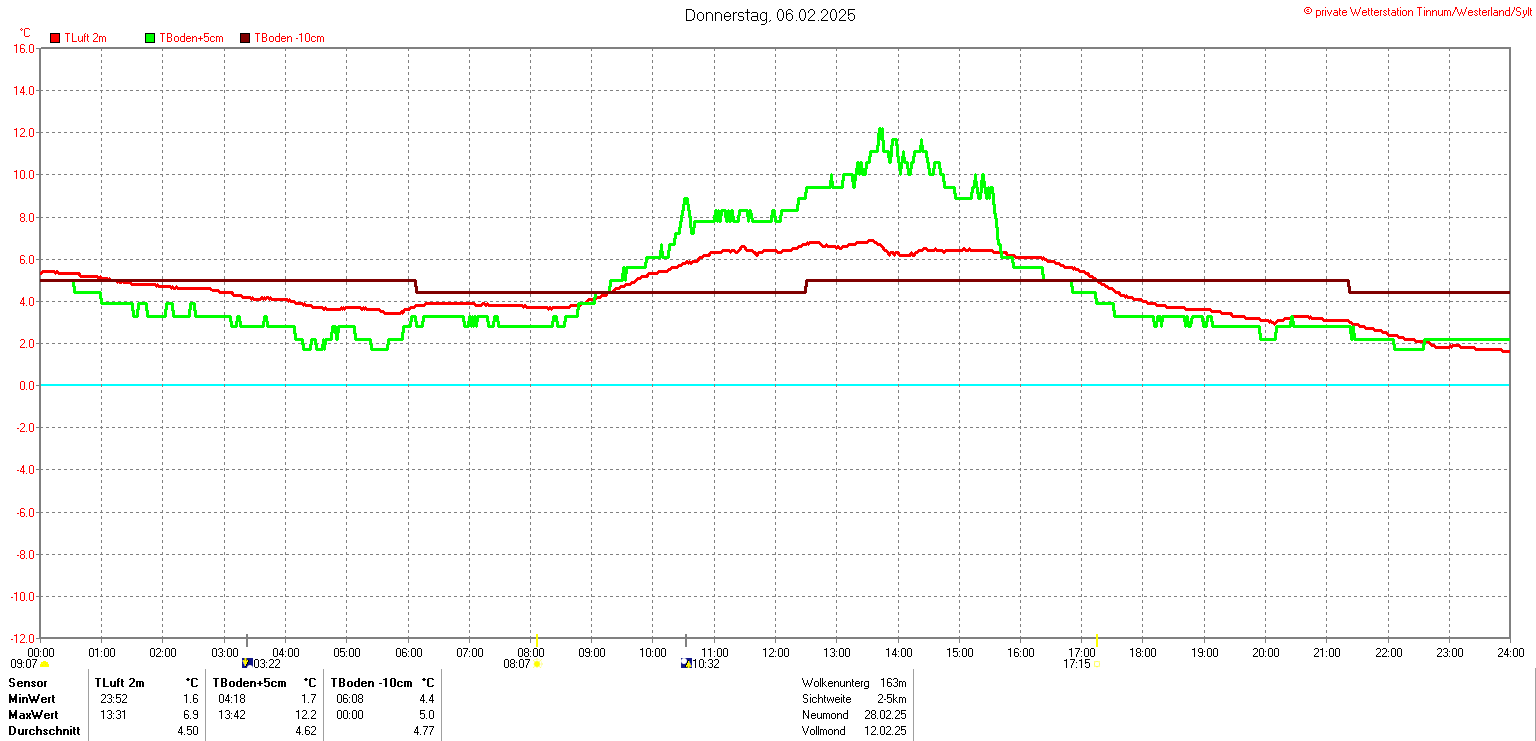Click the red TLuft 2m legend swatch
The height and width of the screenshot is (741, 1536).
[56, 38]
